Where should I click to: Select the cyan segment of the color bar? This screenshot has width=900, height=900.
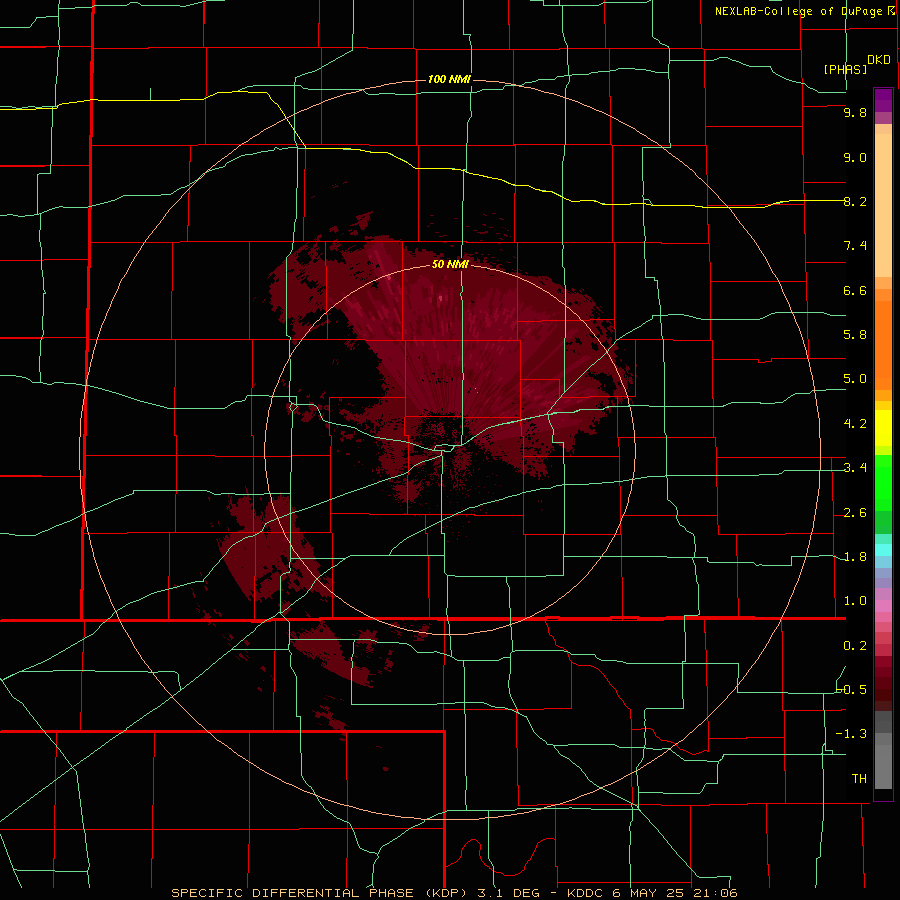coord(883,550)
